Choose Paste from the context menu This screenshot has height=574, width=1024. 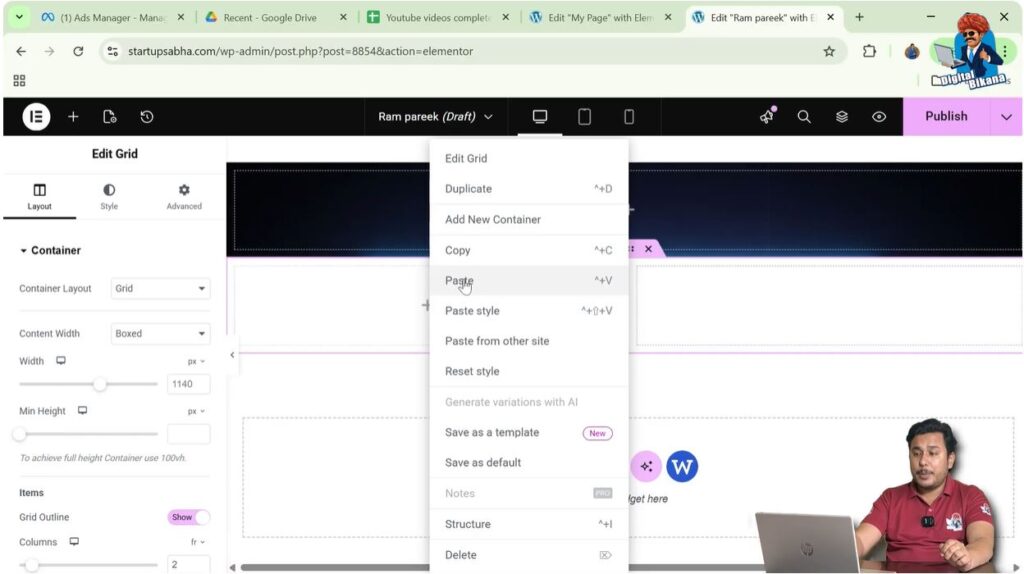pos(459,281)
